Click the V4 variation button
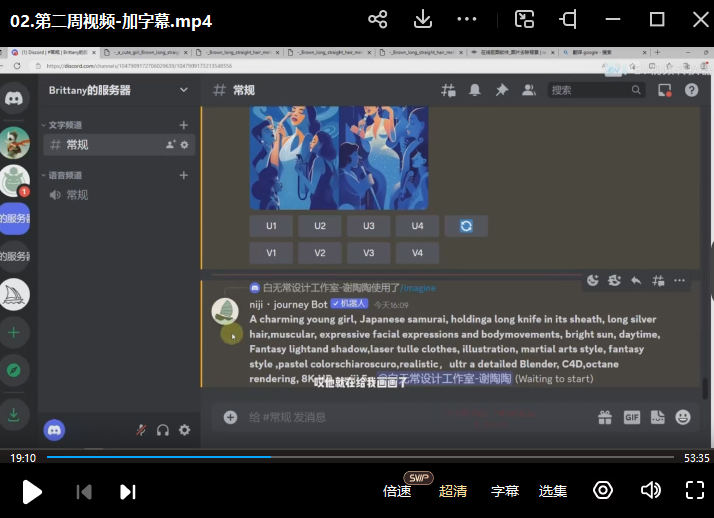The height and width of the screenshot is (518, 714). (417, 253)
